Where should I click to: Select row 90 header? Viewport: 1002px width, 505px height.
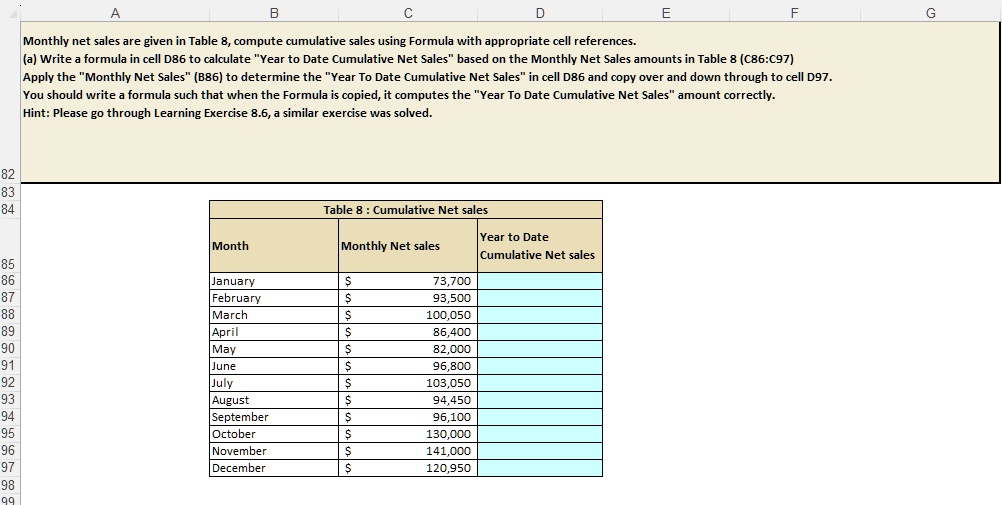pyautogui.click(x=10, y=348)
